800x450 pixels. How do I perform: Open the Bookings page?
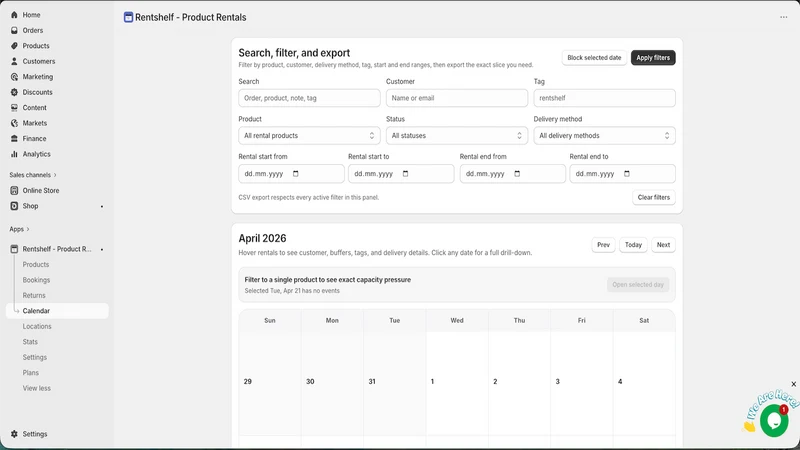[x=36, y=280]
